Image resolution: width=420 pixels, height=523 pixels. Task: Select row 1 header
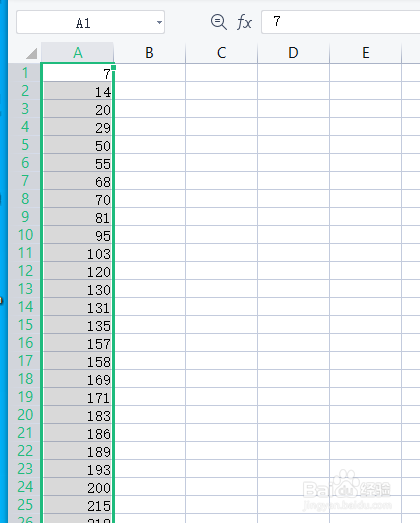(25, 73)
